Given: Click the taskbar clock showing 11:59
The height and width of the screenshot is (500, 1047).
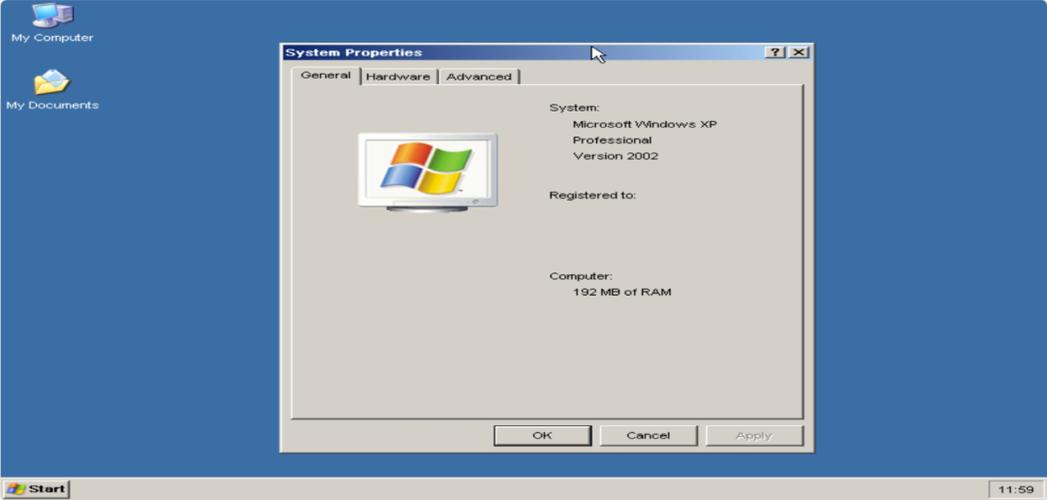Looking at the screenshot, I should (x=1016, y=490).
